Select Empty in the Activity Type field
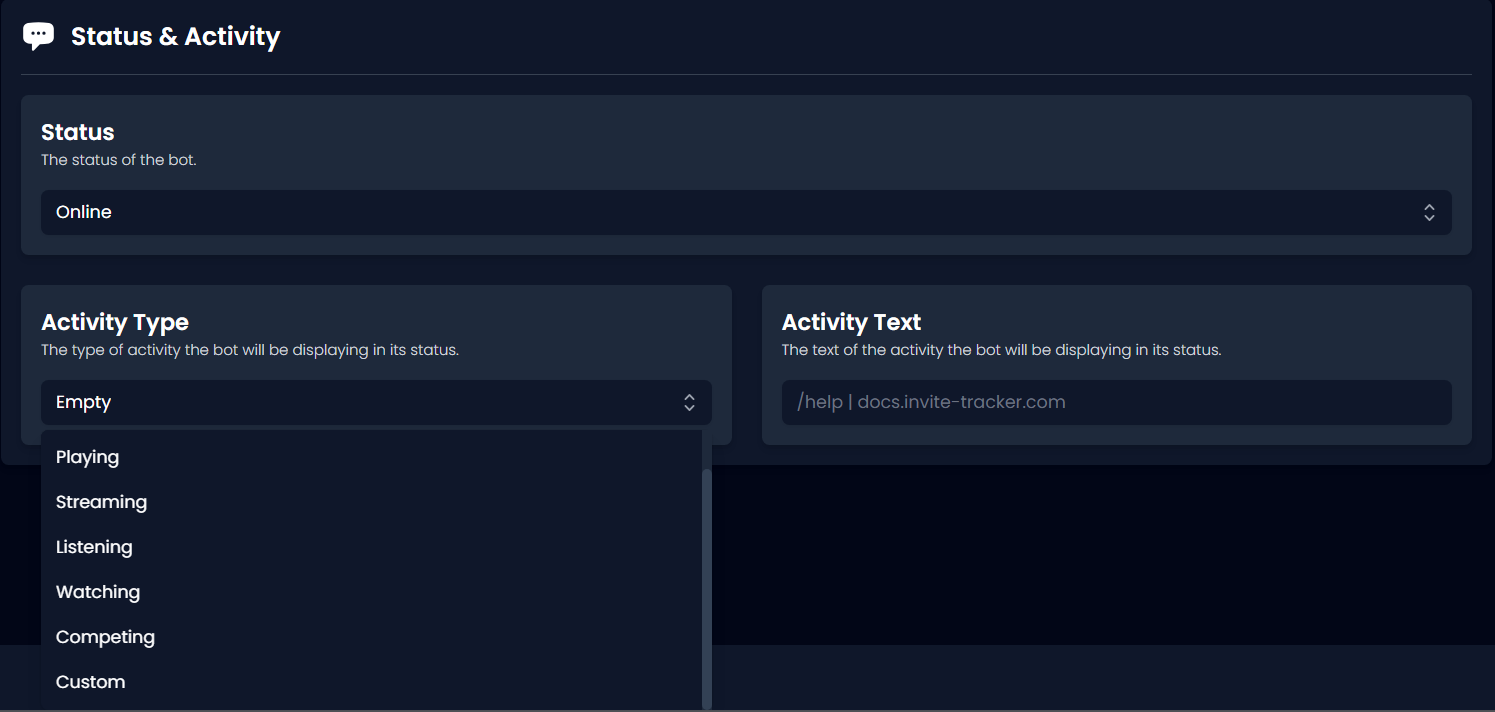1495x712 pixels. [x=83, y=402]
